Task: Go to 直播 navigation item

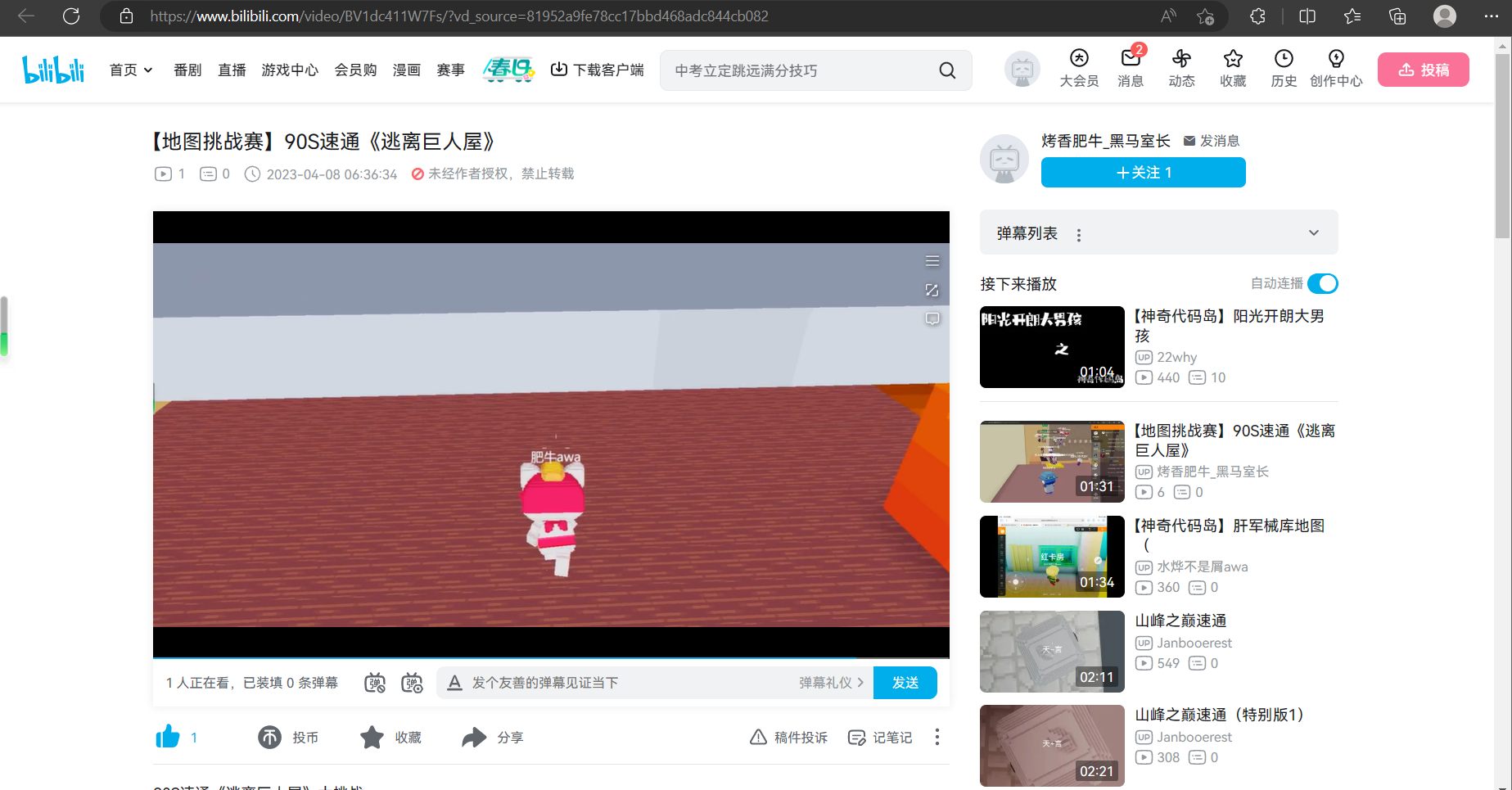Action: [232, 70]
